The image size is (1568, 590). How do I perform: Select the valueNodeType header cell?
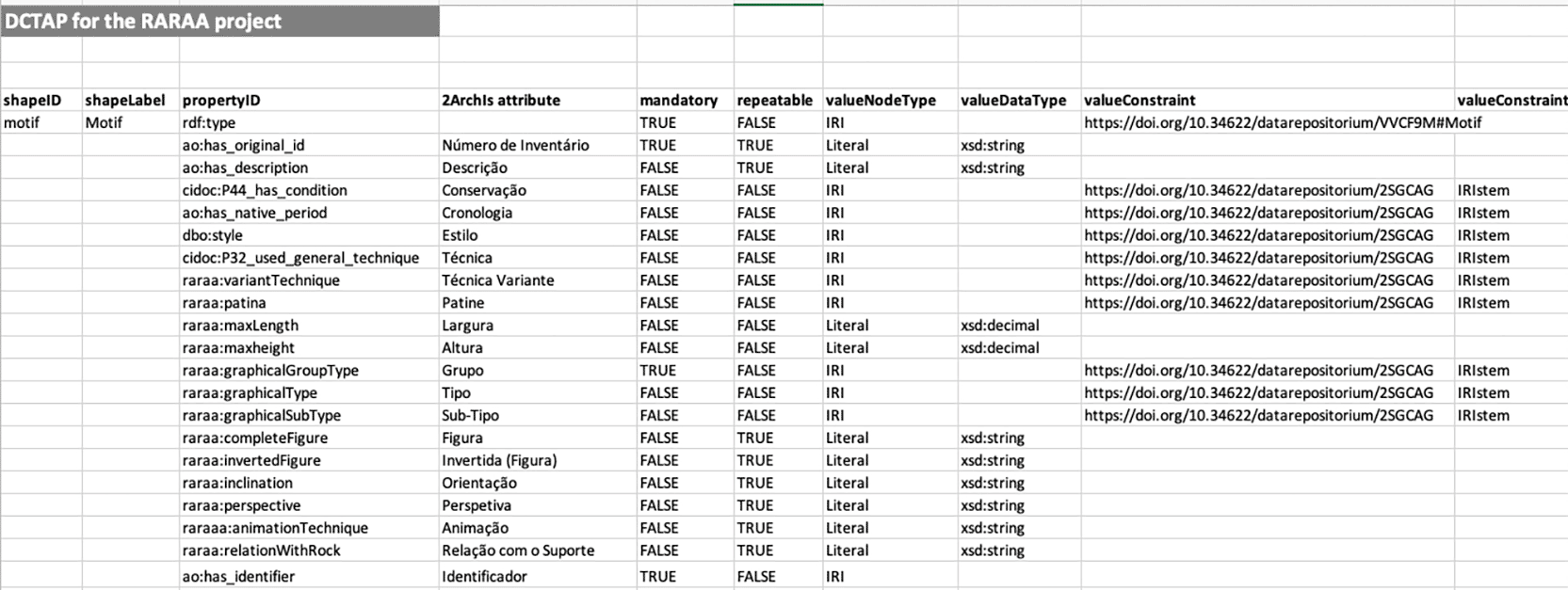[x=890, y=100]
